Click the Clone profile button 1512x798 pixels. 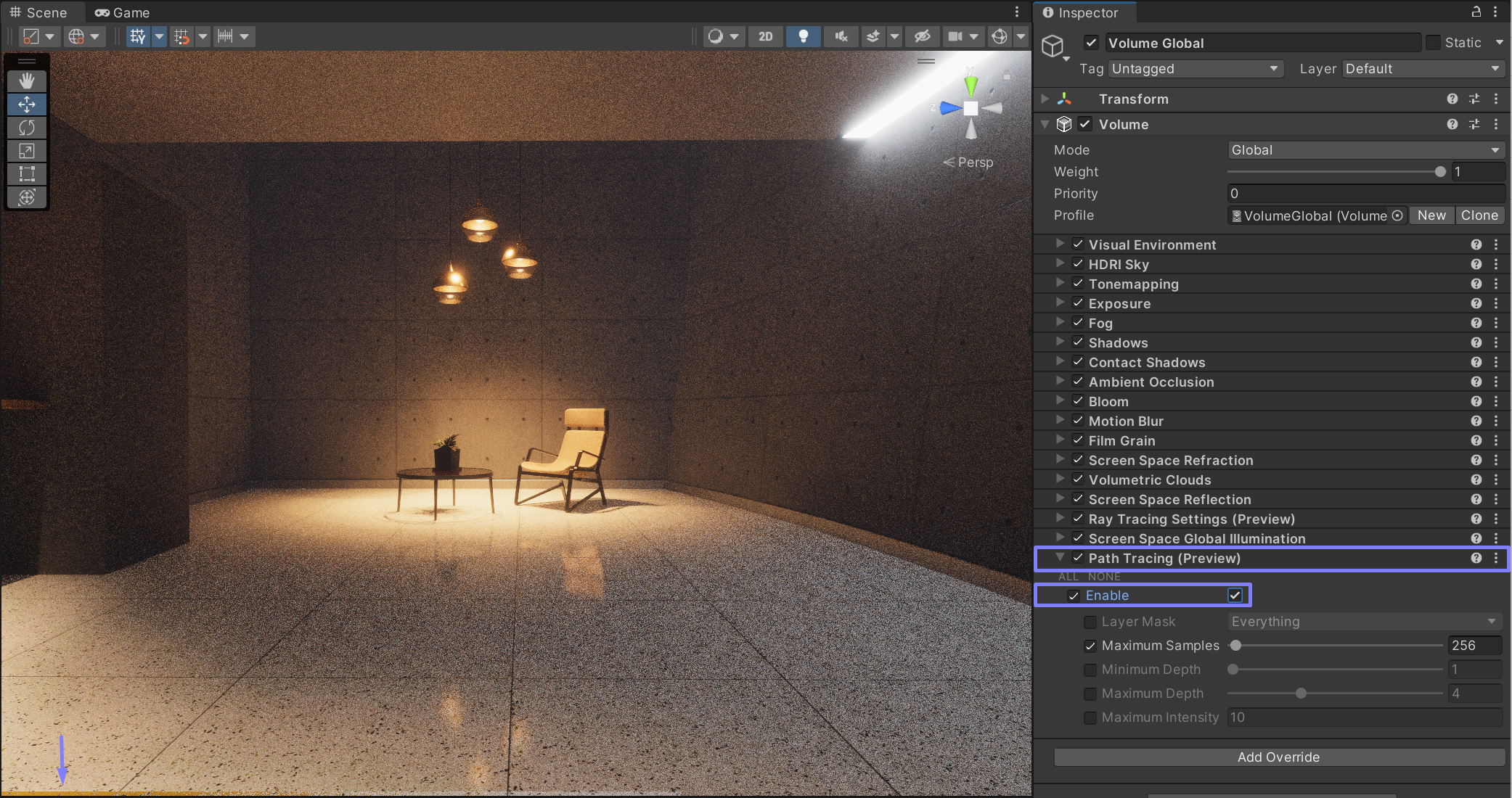point(1479,215)
